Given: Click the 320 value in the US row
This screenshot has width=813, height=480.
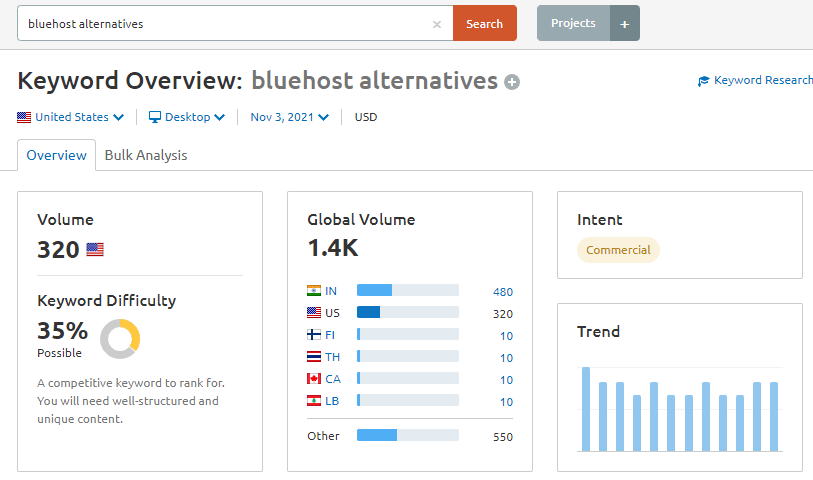Looking at the screenshot, I should [503, 314].
